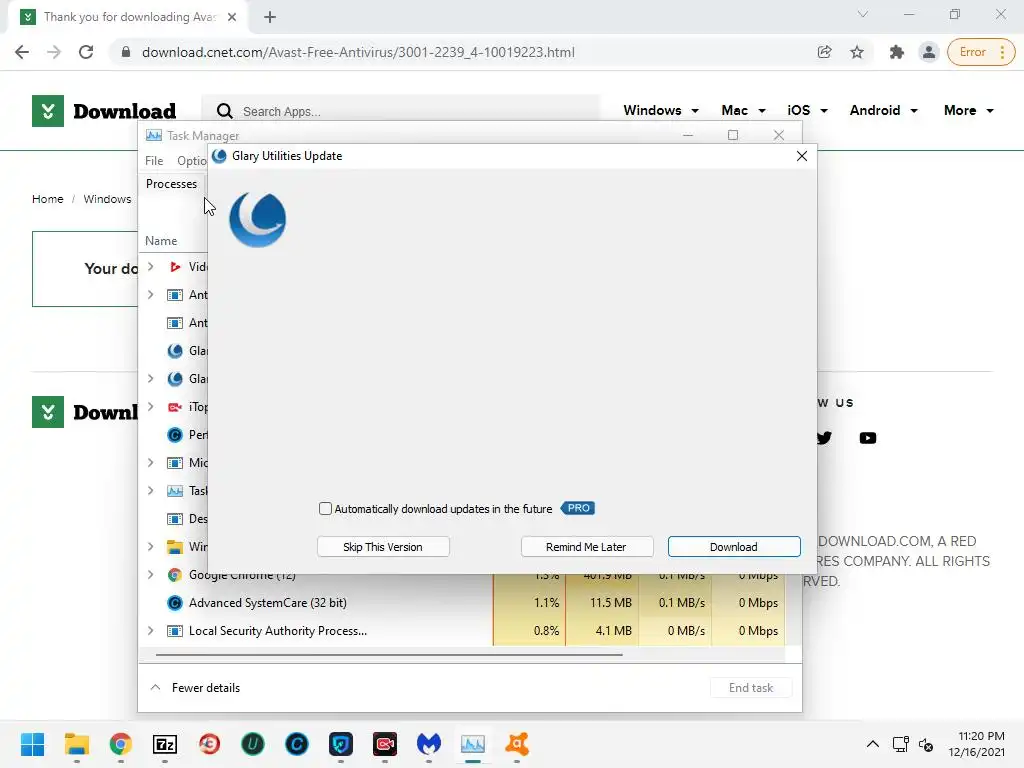
Task: Open the YouTube icon in page footer
Action: pos(867,438)
